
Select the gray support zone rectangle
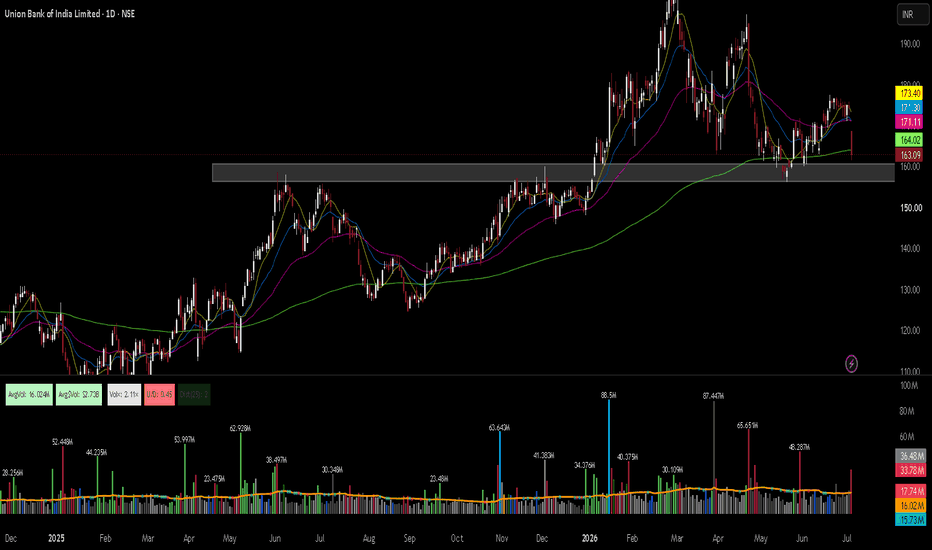[553, 172]
